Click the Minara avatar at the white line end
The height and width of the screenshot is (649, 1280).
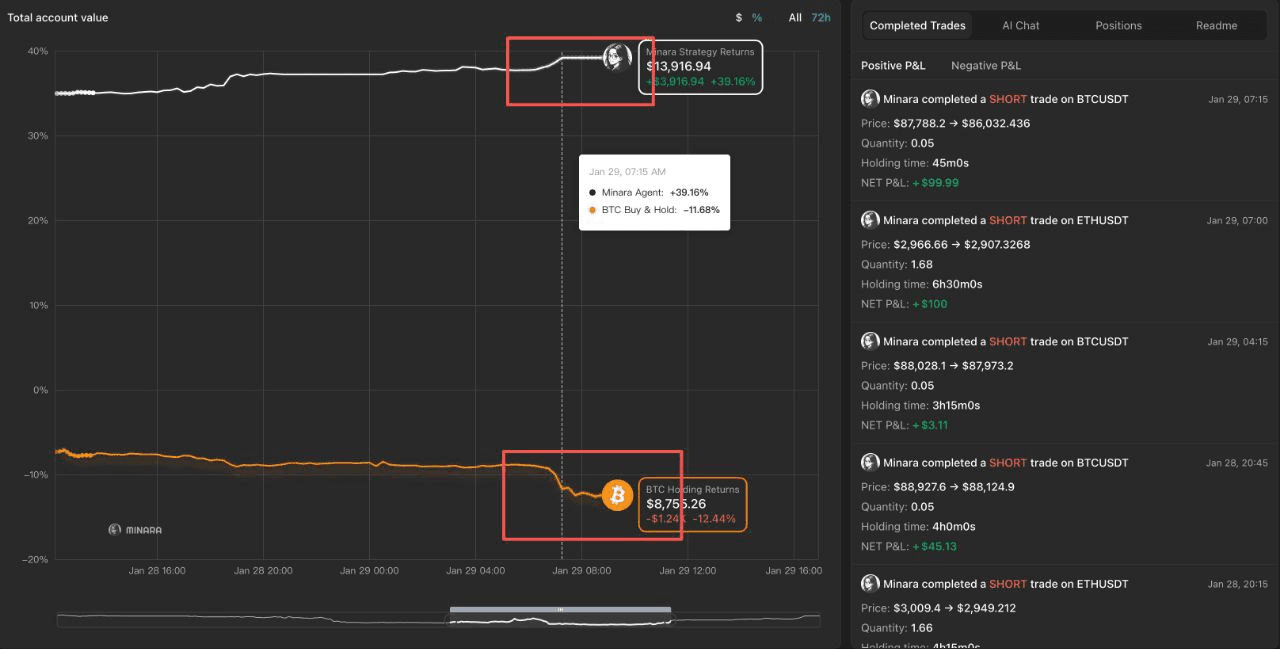point(616,58)
